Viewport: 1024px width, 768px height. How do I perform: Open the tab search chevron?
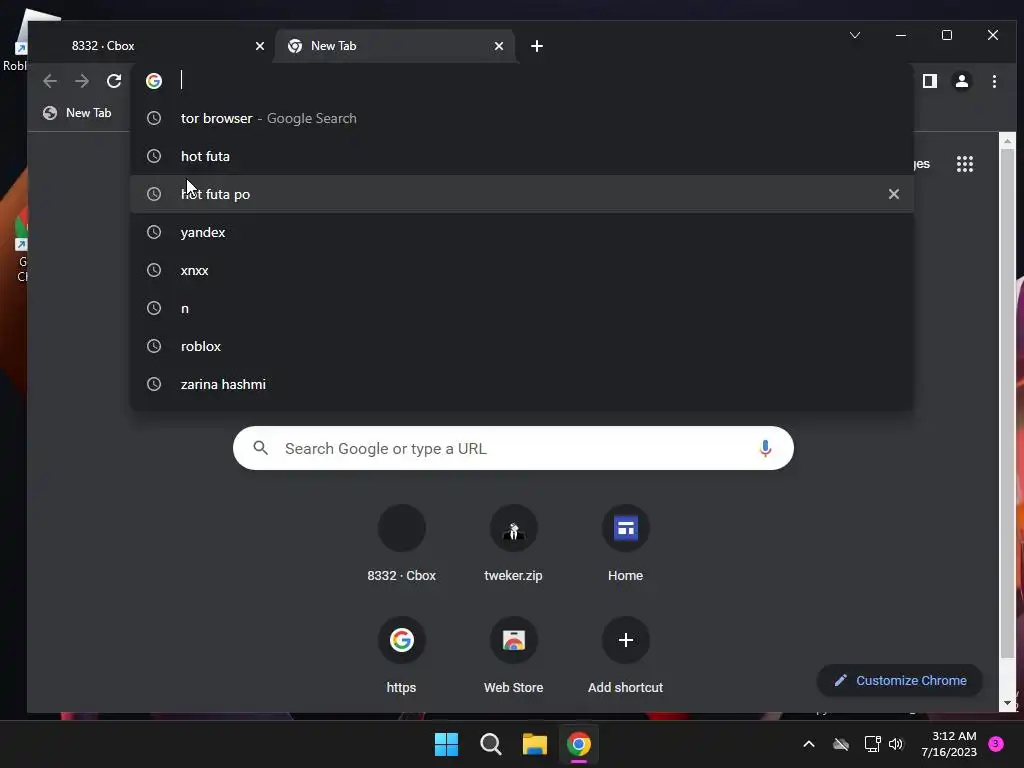(855, 35)
